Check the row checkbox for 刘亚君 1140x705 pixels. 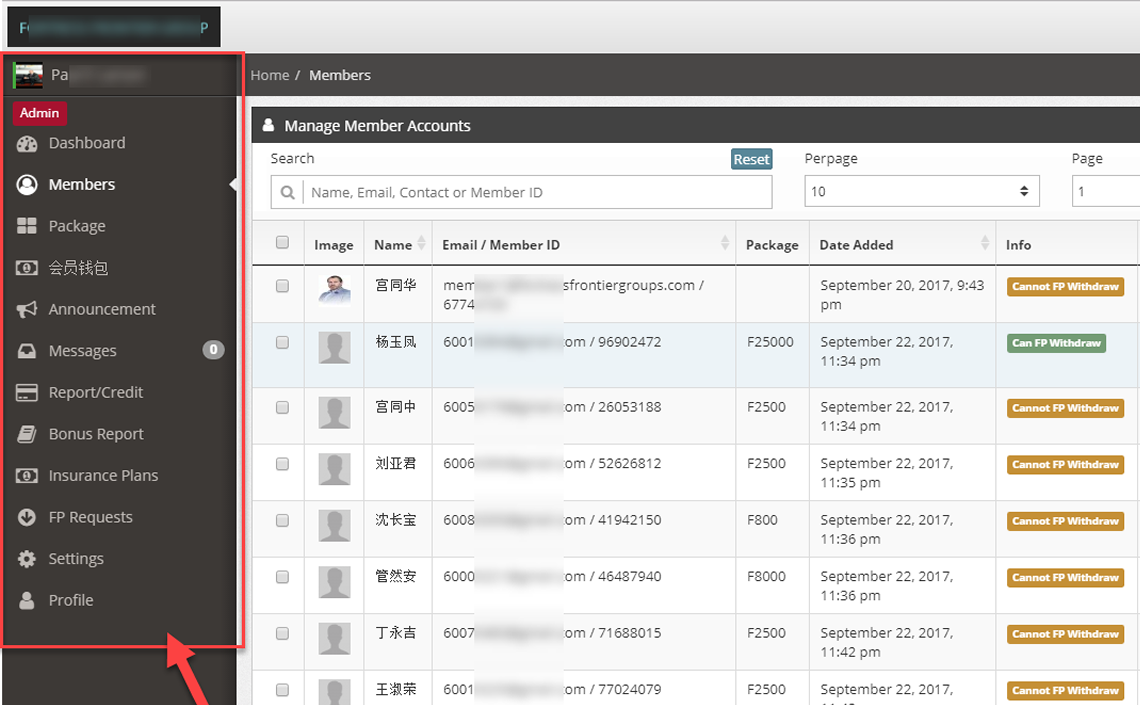click(282, 464)
